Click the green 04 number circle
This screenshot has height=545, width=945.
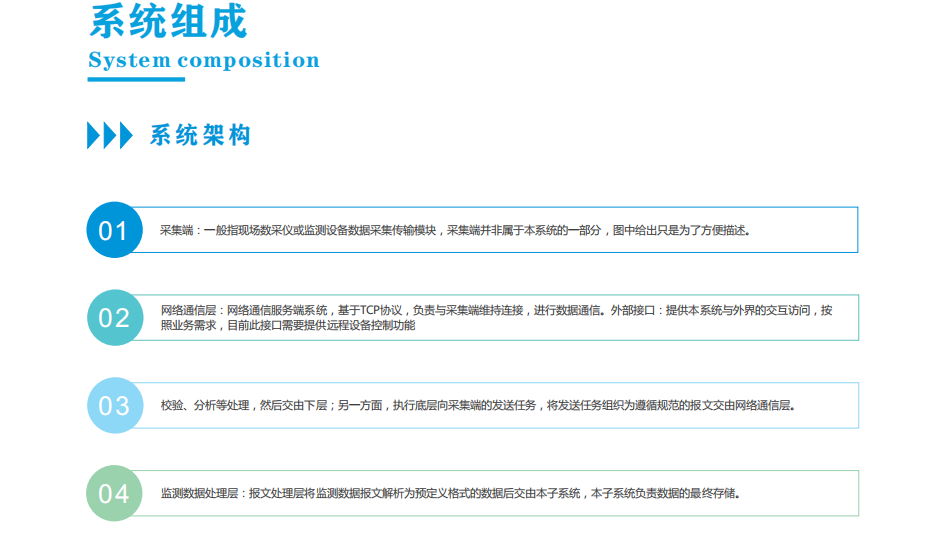[115, 493]
